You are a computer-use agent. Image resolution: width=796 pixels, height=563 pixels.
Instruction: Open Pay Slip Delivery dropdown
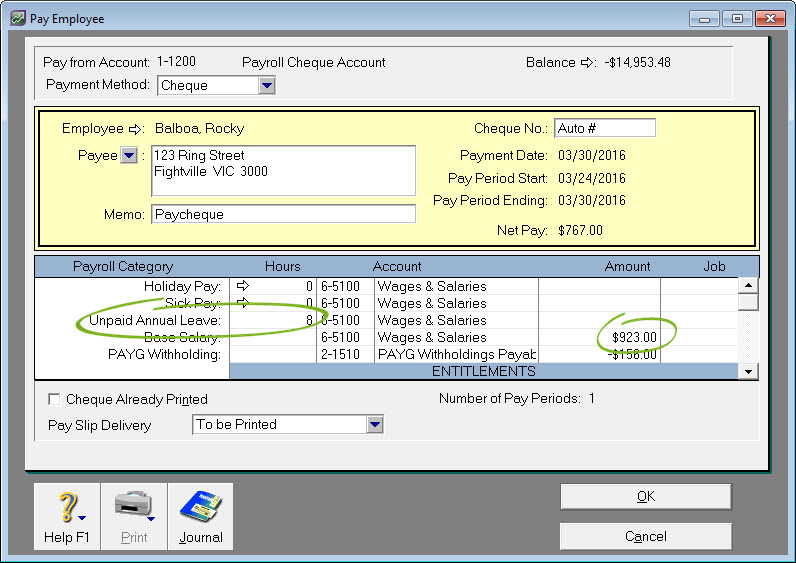(x=375, y=424)
